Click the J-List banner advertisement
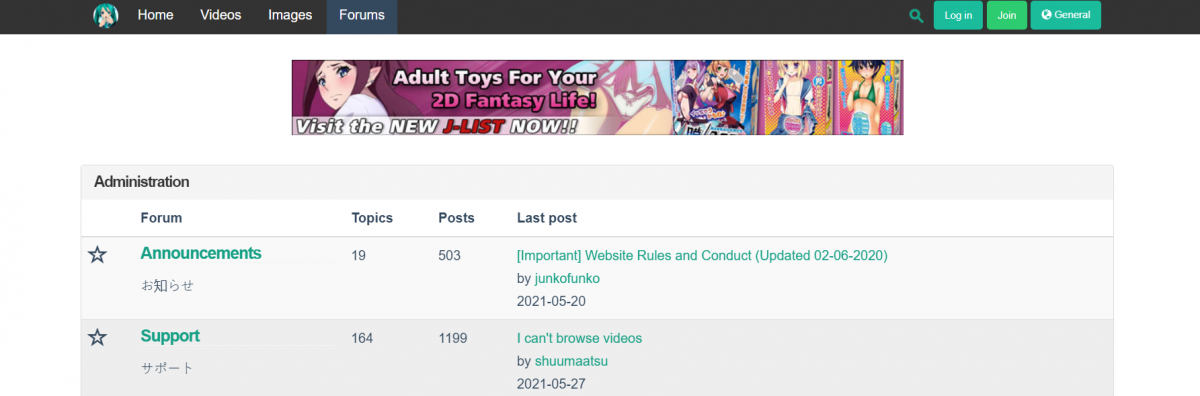The height and width of the screenshot is (396, 1200). (598, 97)
